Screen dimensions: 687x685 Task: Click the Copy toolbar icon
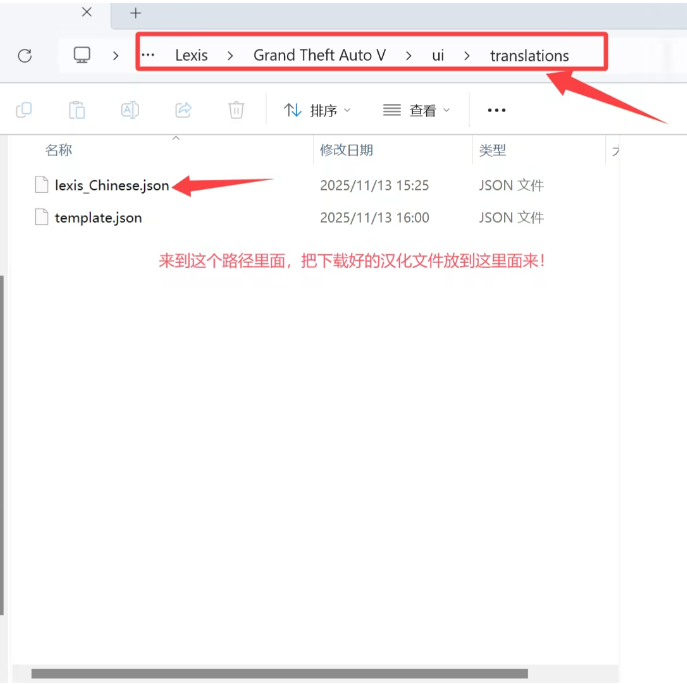click(x=24, y=110)
